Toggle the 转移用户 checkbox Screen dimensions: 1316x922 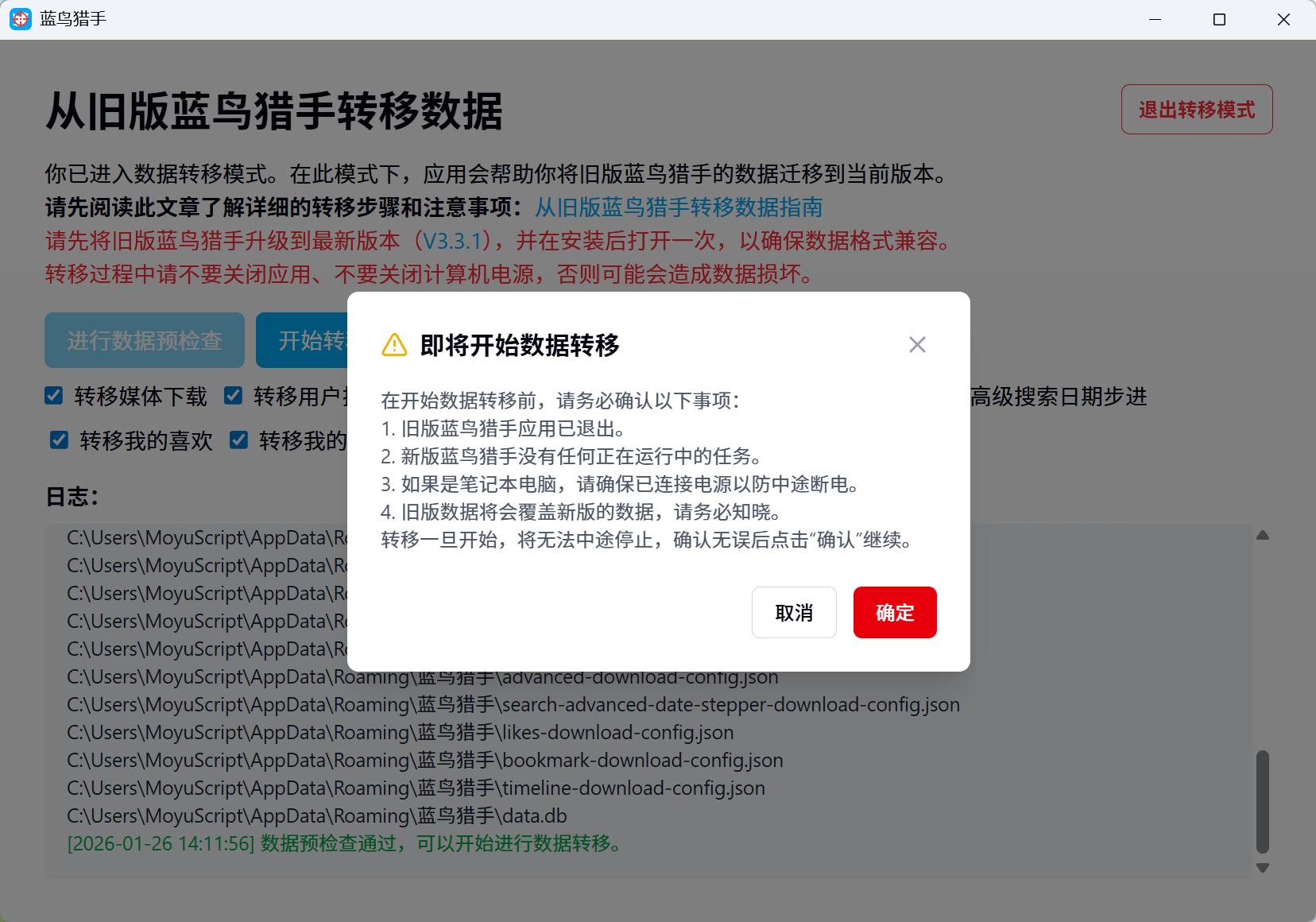(234, 396)
